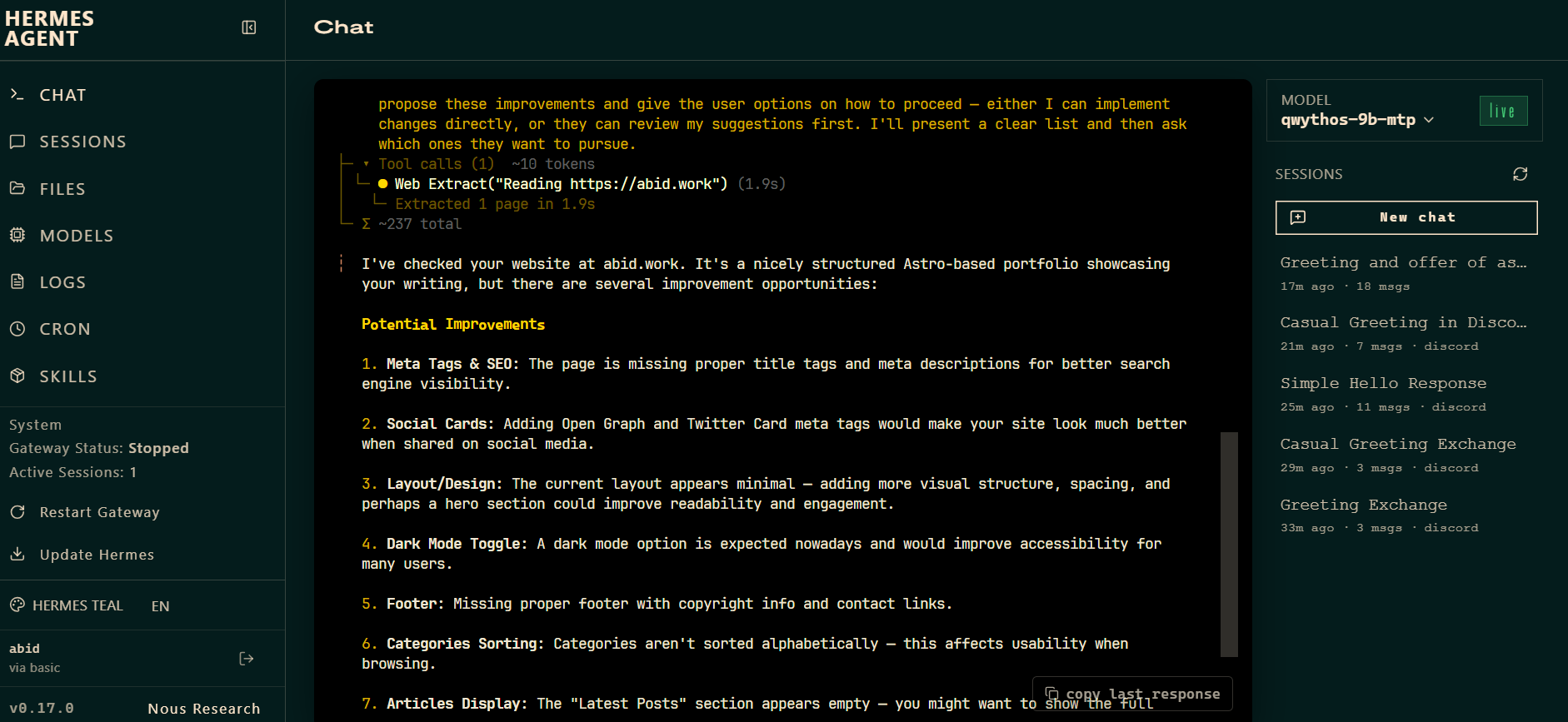This screenshot has width=1568, height=722.
Task: Click the v0.17.0 version label
Action: coord(41,708)
